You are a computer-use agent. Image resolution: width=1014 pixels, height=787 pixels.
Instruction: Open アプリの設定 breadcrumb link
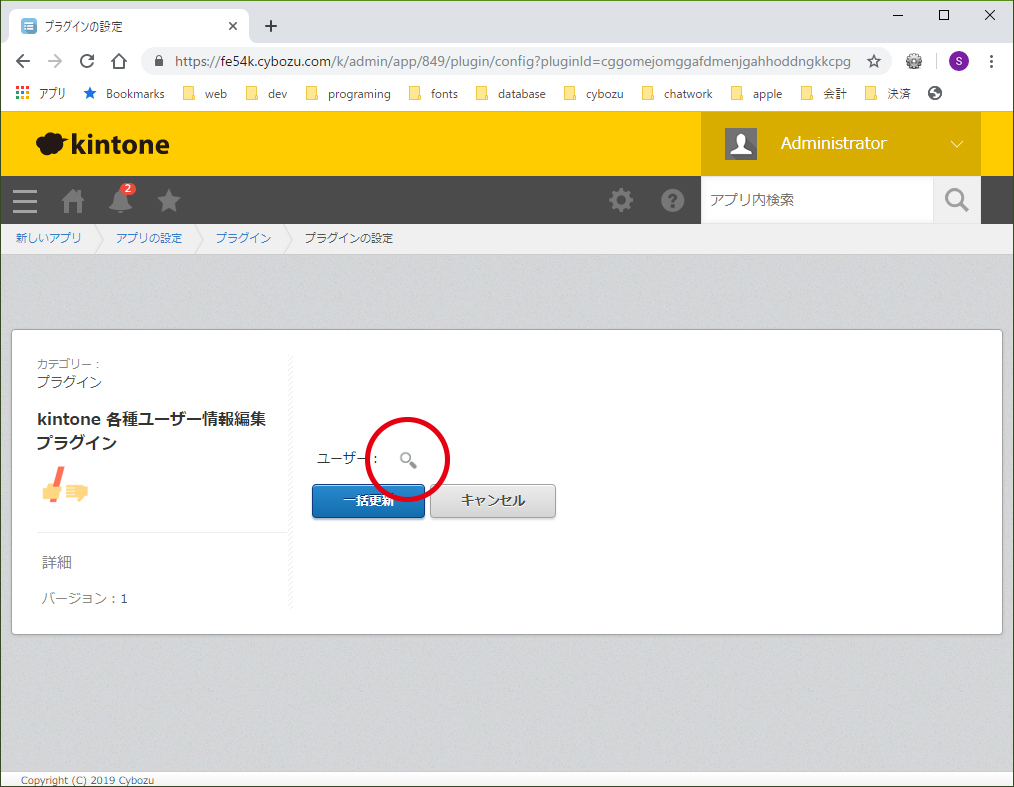pyautogui.click(x=149, y=238)
